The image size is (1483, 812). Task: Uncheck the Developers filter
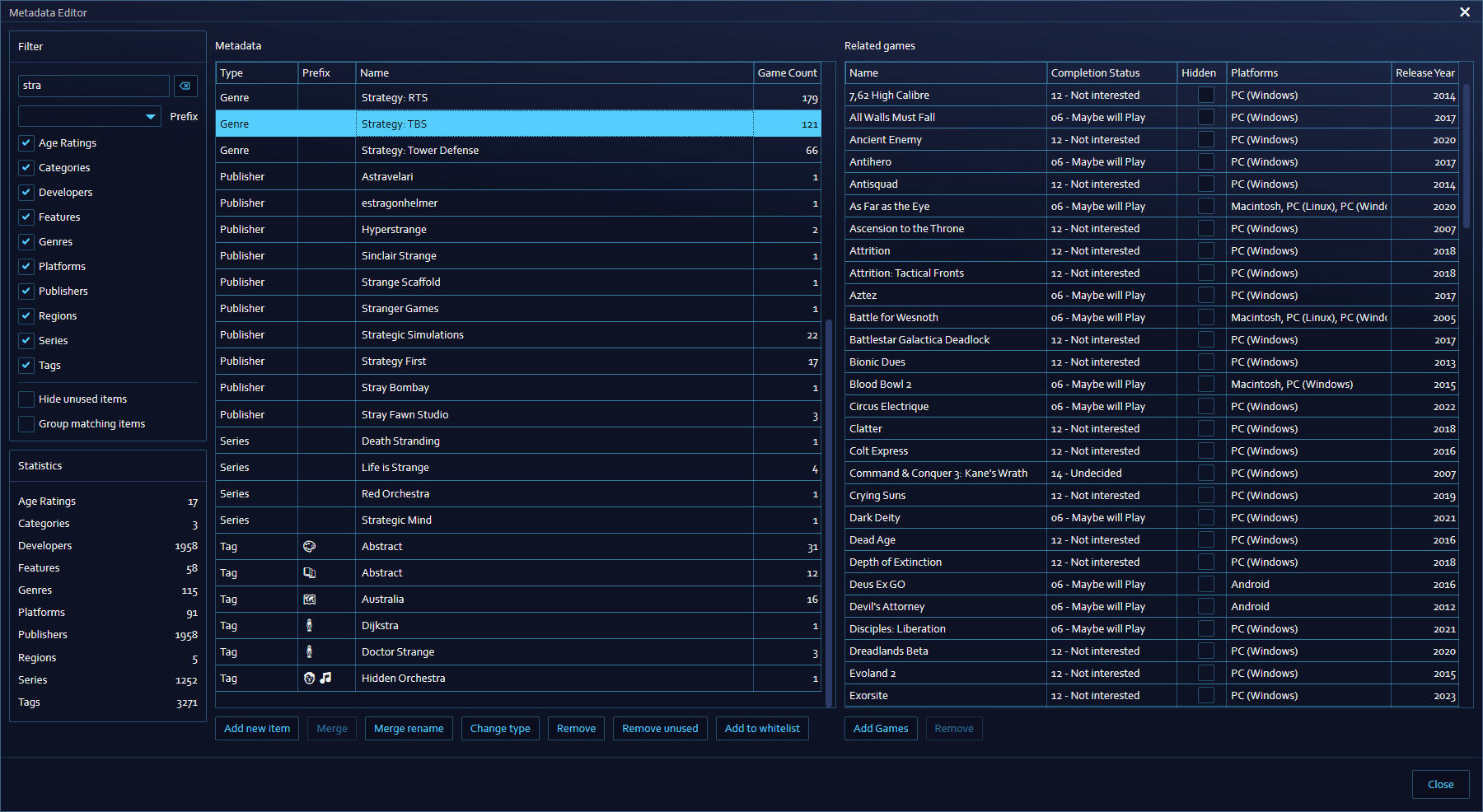click(26, 193)
